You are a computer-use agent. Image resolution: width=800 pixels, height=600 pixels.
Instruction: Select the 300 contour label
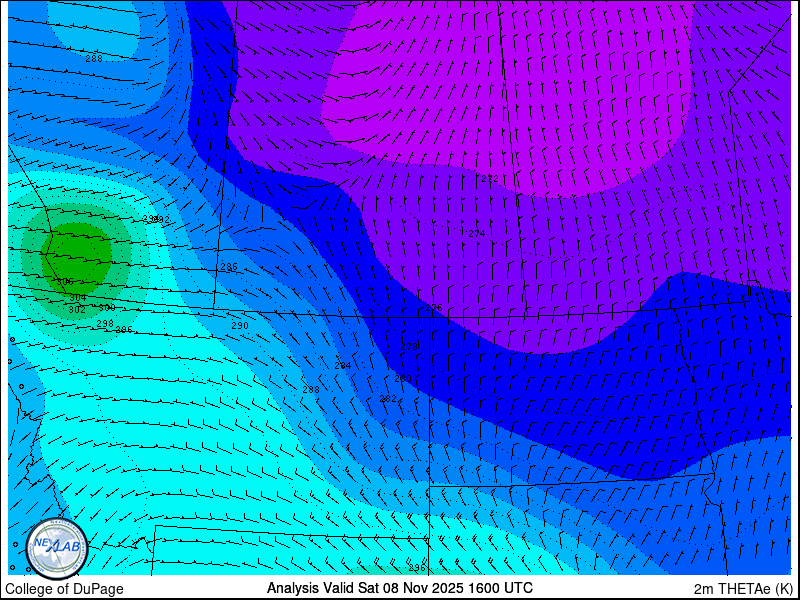107,308
